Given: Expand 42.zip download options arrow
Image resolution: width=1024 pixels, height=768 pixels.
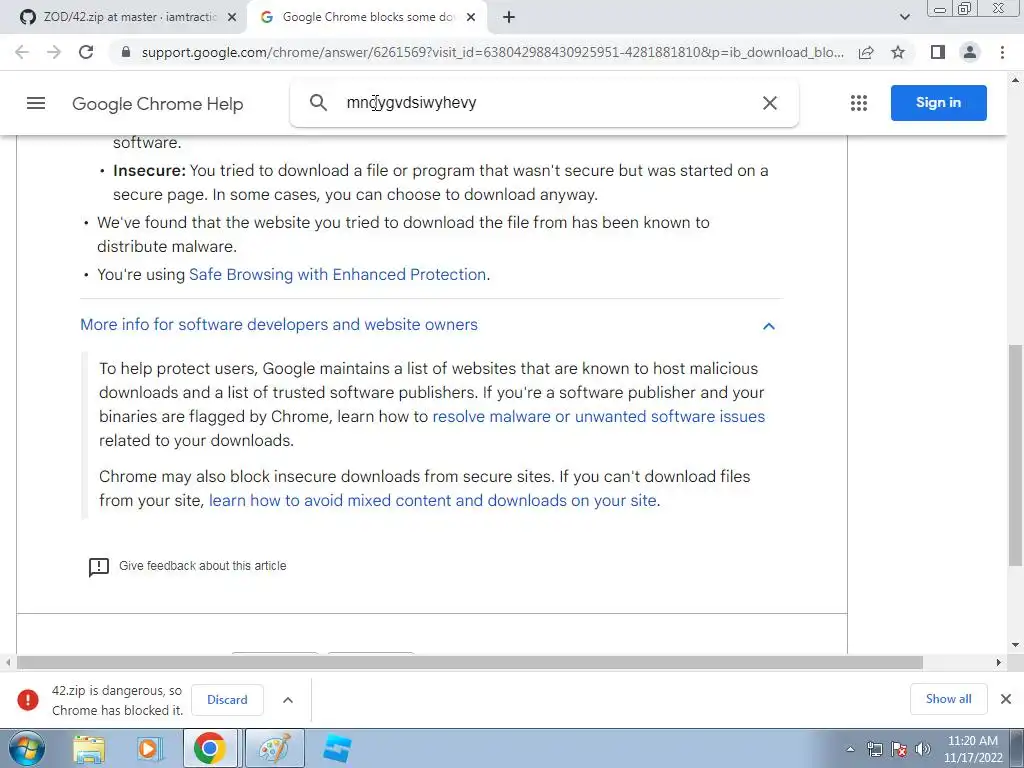Looking at the screenshot, I should [x=287, y=699].
